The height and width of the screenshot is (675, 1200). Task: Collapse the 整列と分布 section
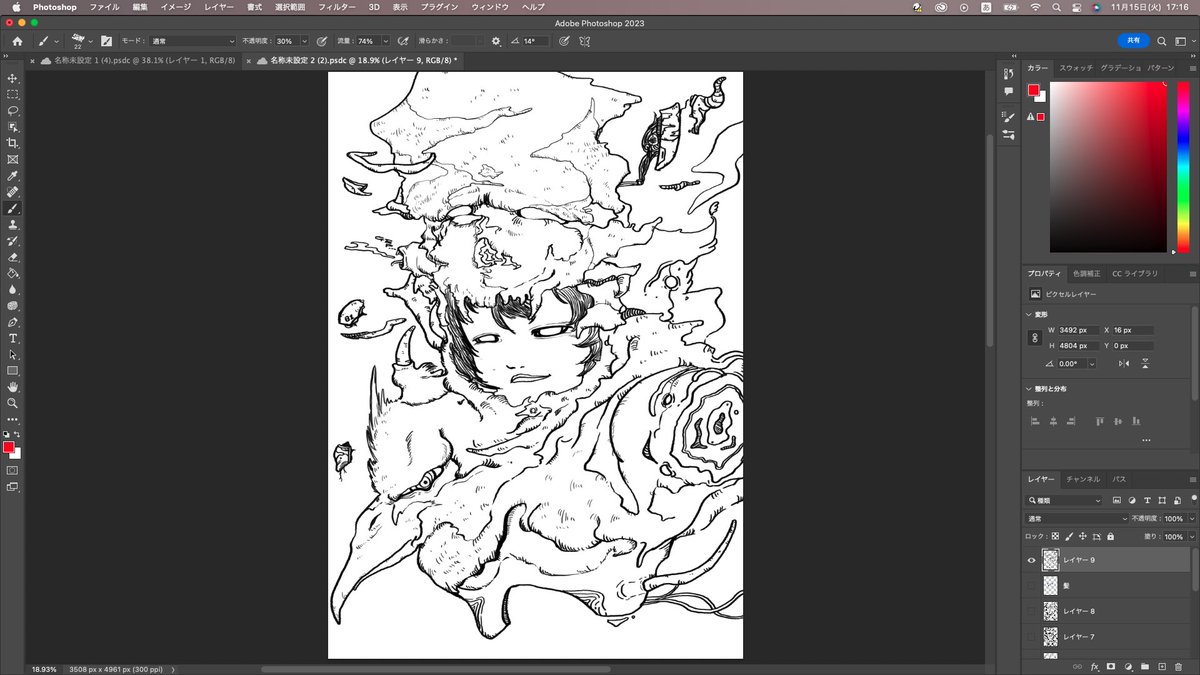1030,389
